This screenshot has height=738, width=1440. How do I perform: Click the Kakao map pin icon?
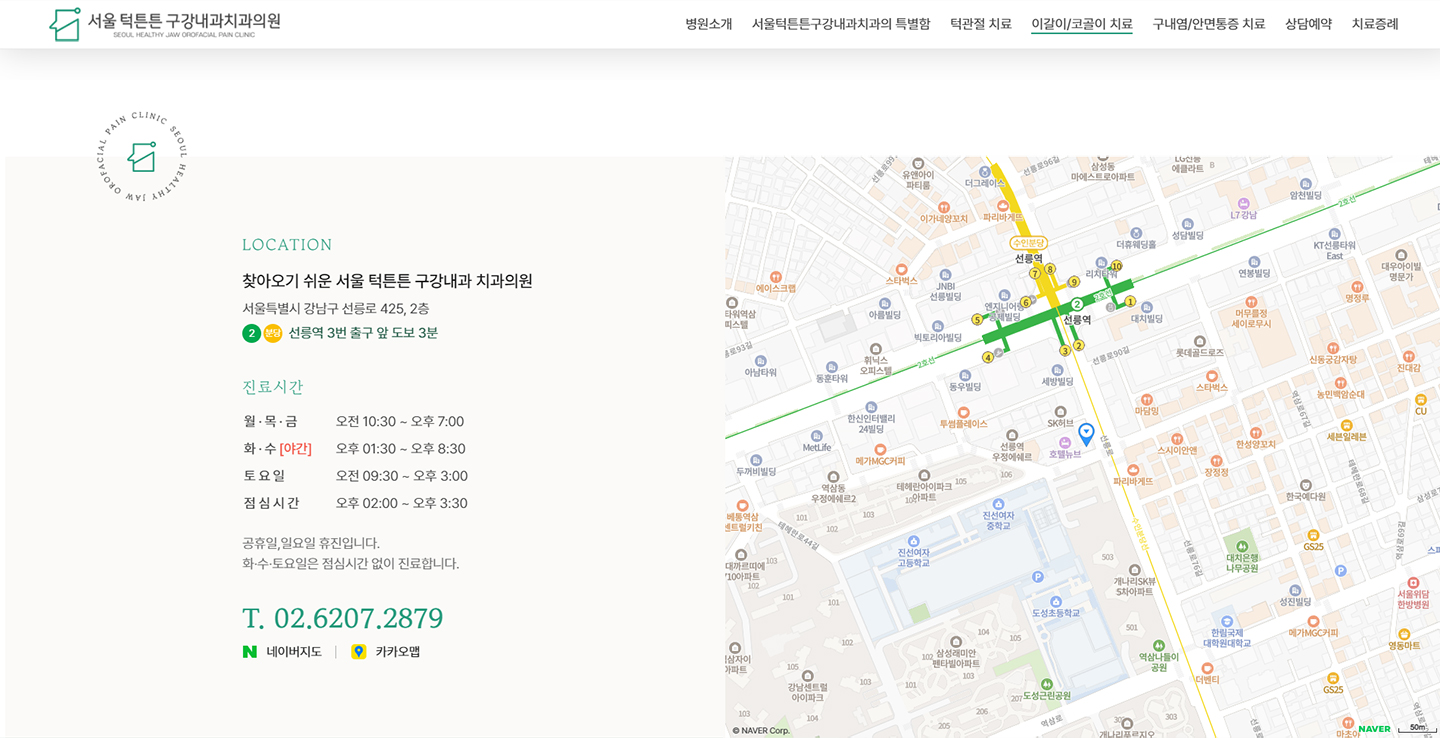(359, 652)
